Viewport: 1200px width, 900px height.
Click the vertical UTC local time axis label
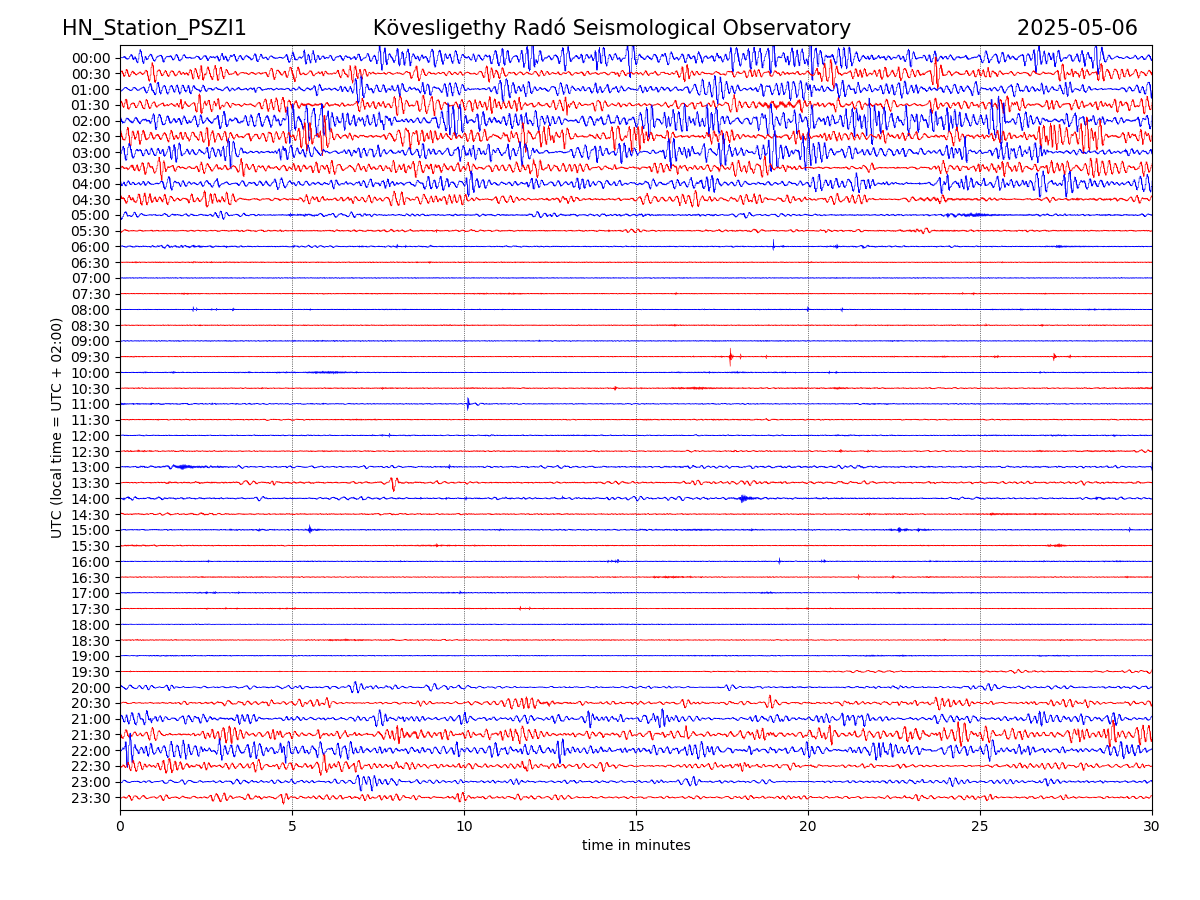point(57,428)
